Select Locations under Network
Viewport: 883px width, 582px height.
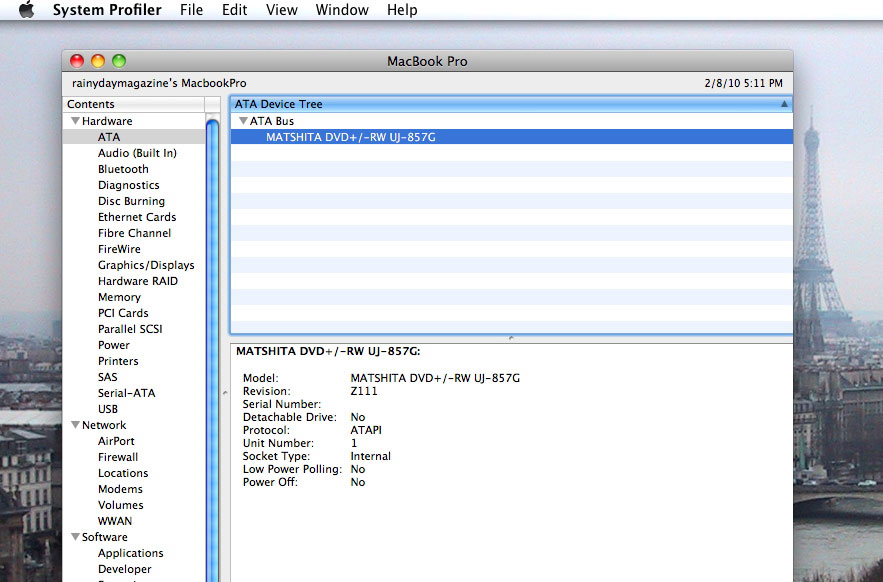coord(123,473)
